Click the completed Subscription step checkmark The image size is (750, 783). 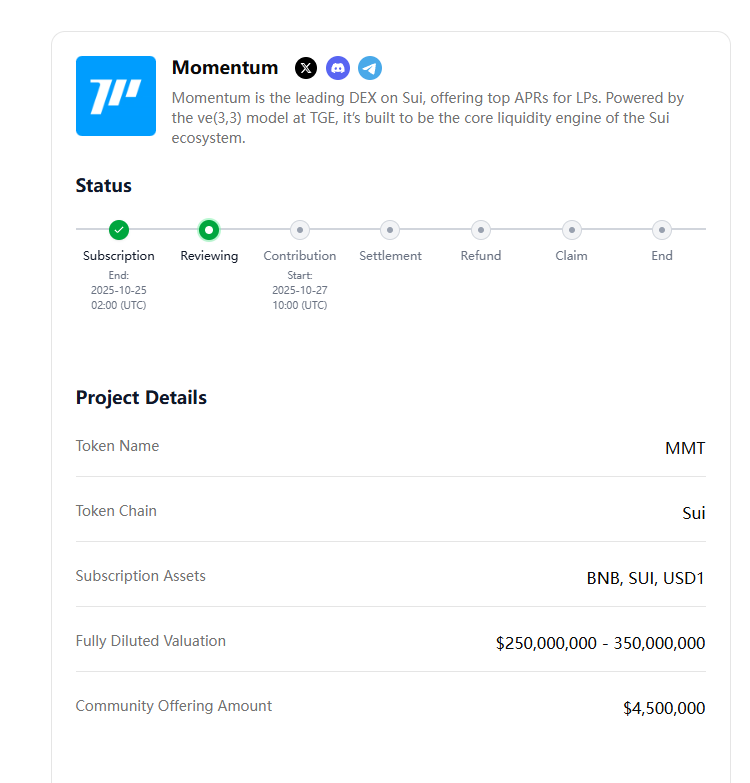coord(119,230)
